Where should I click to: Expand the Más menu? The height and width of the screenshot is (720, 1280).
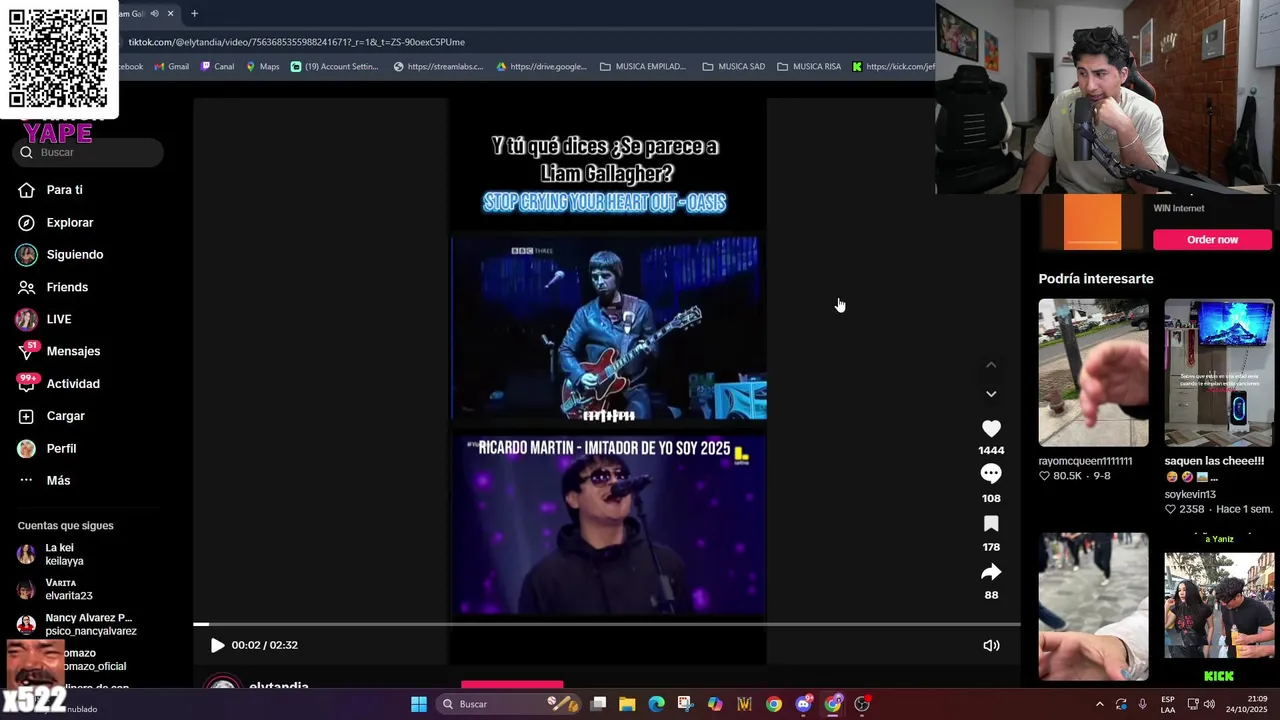(58, 480)
